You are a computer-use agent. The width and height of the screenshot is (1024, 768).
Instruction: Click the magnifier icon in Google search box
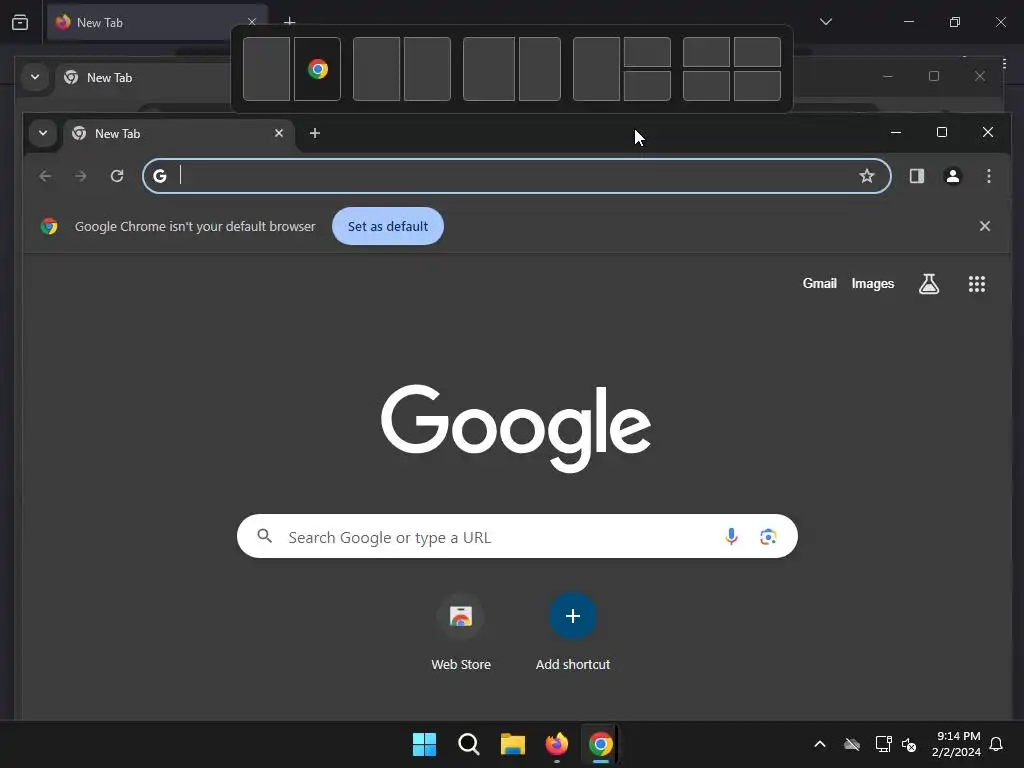pyautogui.click(x=264, y=536)
